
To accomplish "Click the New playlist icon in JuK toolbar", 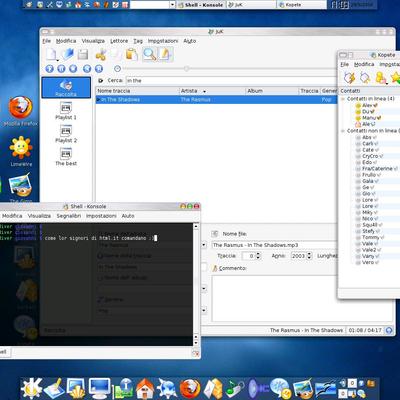I will (x=52, y=54).
